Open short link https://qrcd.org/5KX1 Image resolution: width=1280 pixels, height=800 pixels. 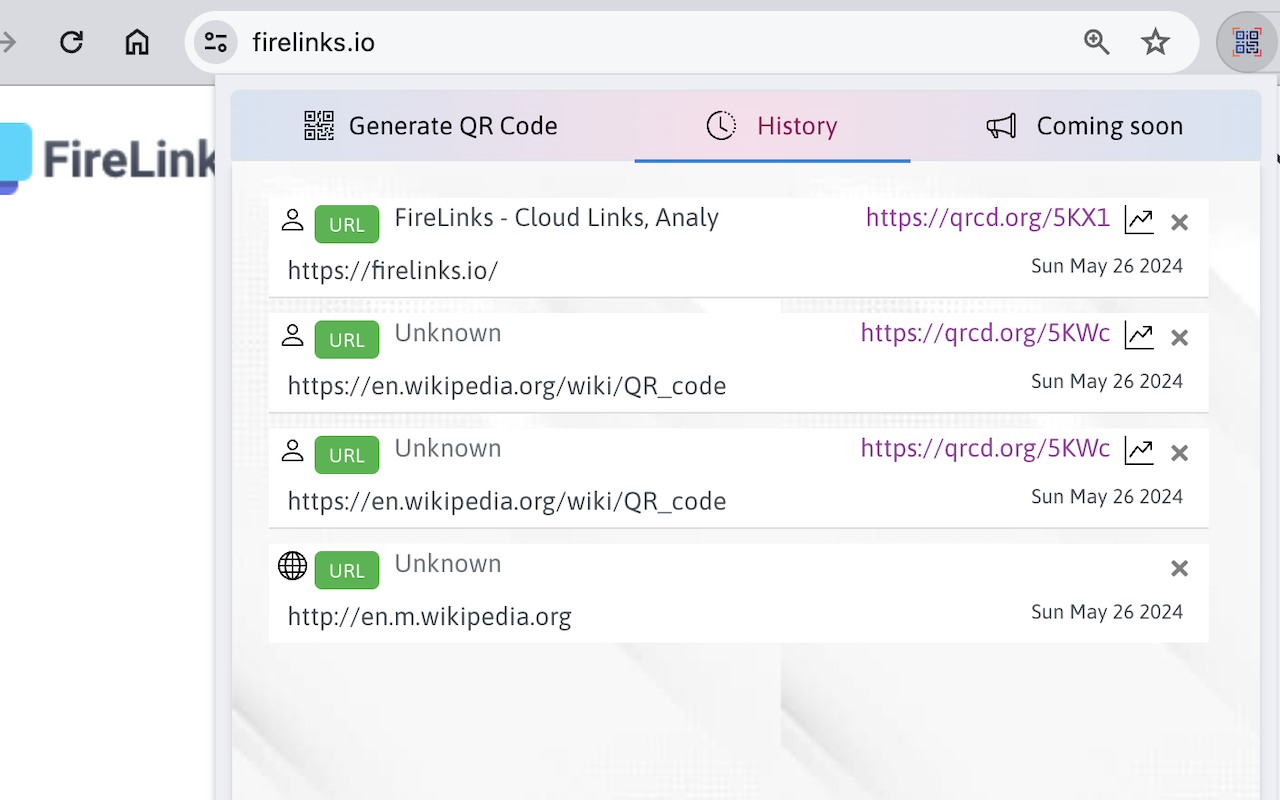[987, 218]
